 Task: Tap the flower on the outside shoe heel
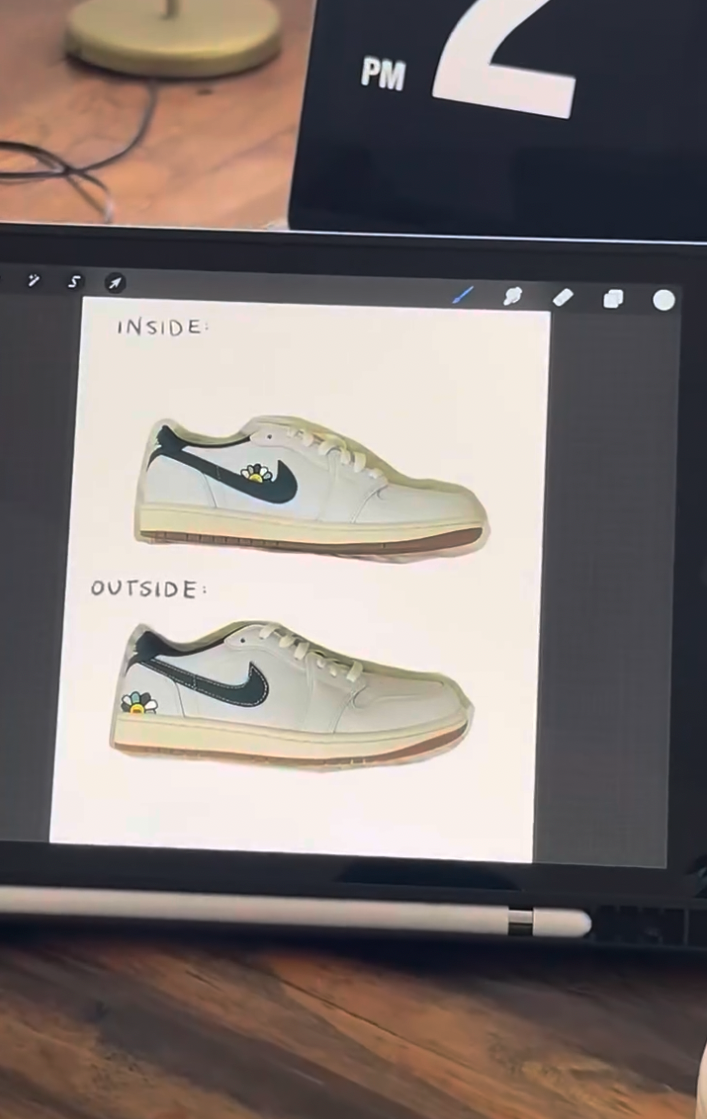point(139,703)
